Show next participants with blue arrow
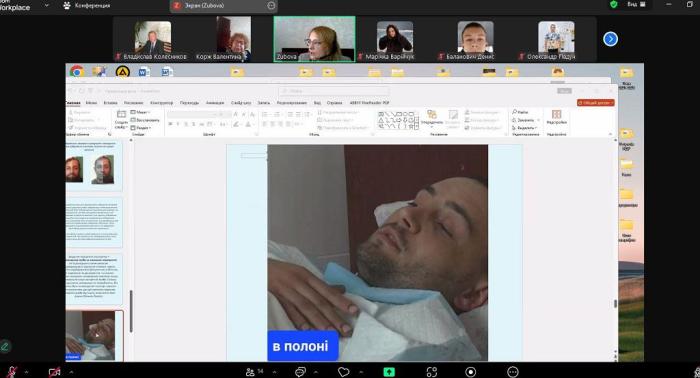 point(610,39)
